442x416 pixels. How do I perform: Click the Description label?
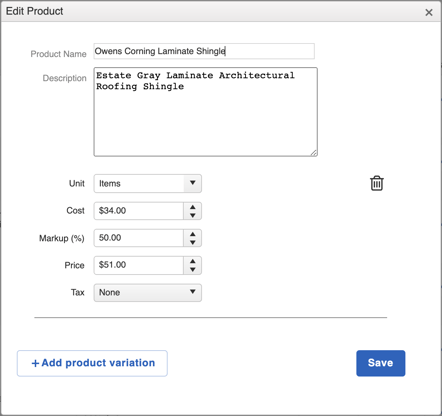[64, 78]
